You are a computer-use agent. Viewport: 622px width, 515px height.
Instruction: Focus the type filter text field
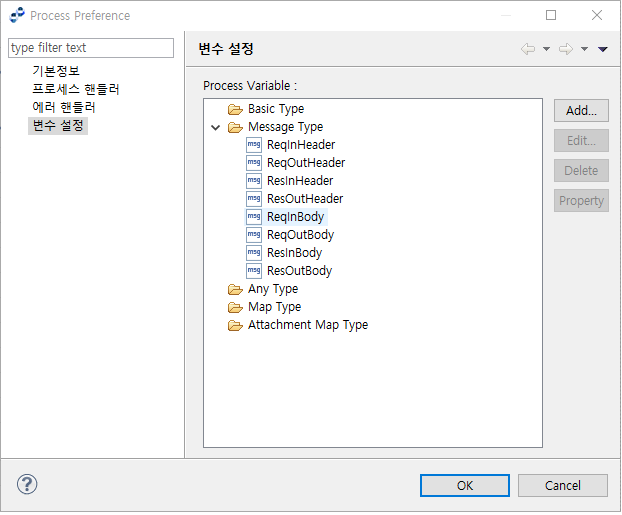click(91, 48)
